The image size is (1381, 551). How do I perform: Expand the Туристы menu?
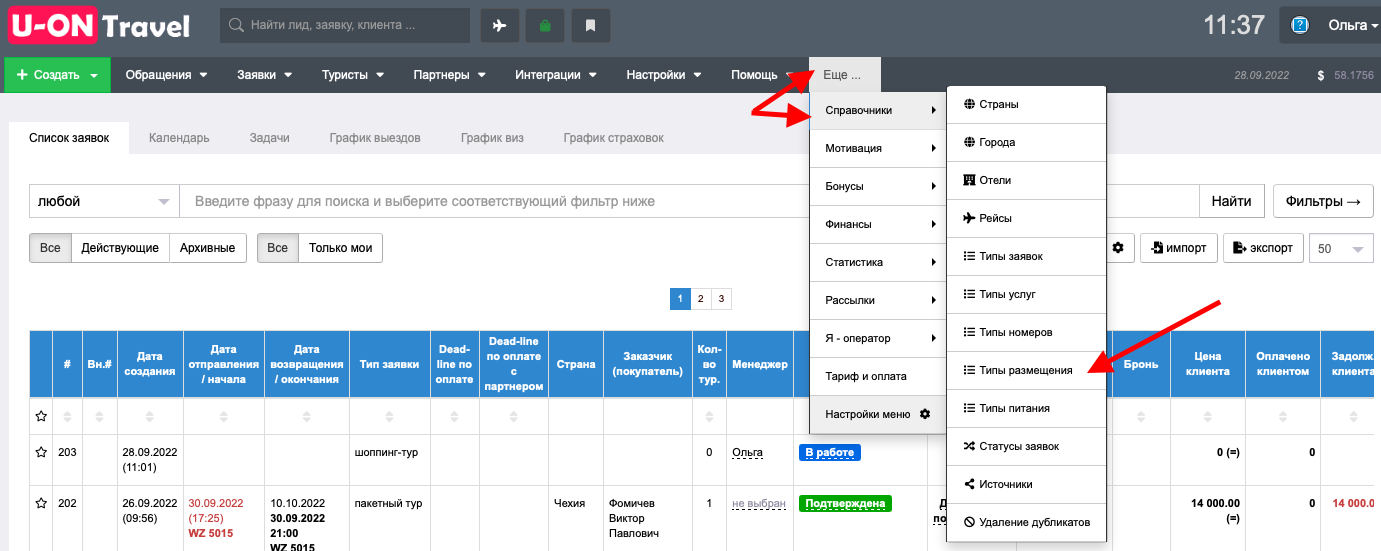352,75
